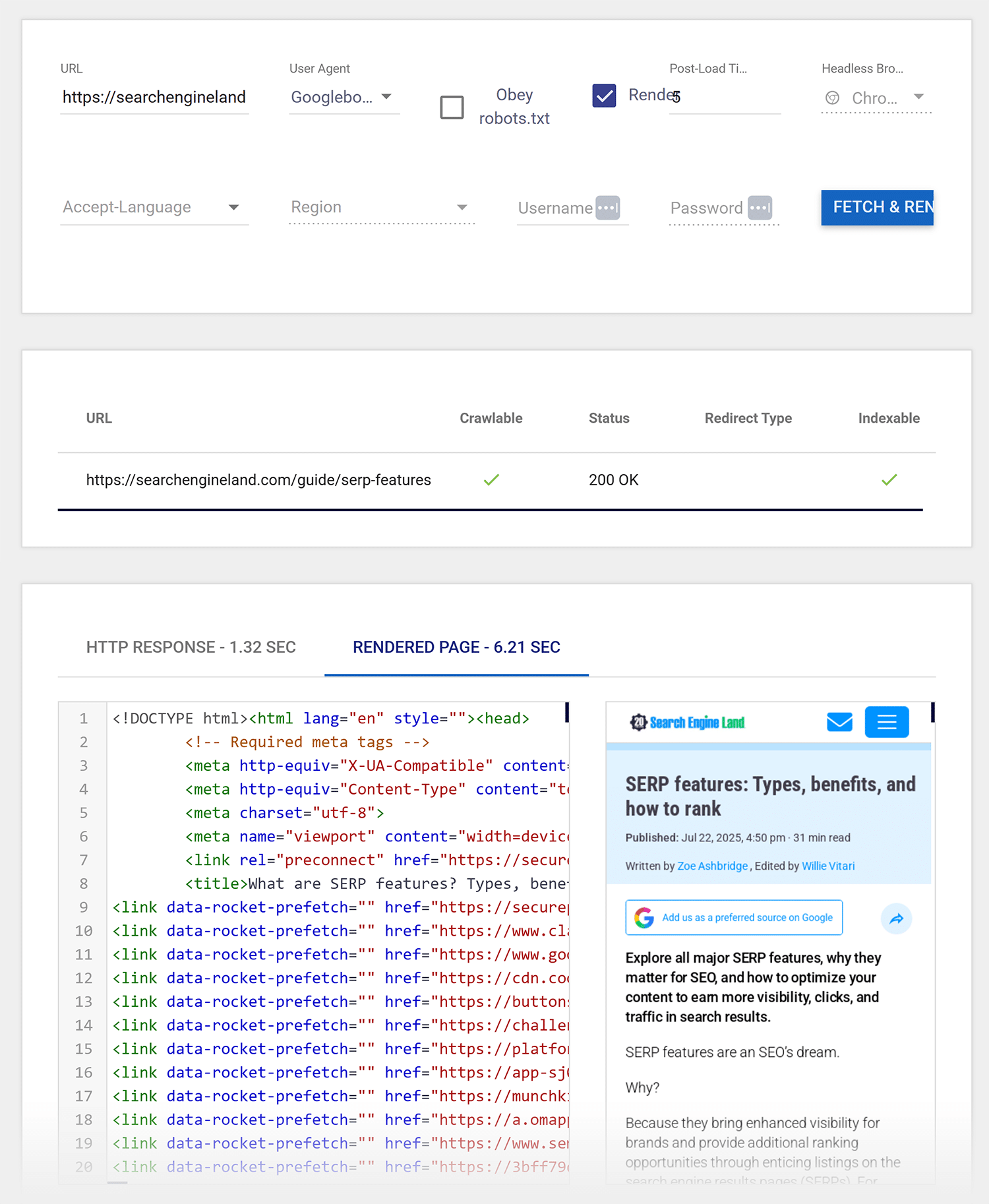This screenshot has width=989, height=1204.
Task: Click the Post-Load Time input field
Action: (725, 98)
